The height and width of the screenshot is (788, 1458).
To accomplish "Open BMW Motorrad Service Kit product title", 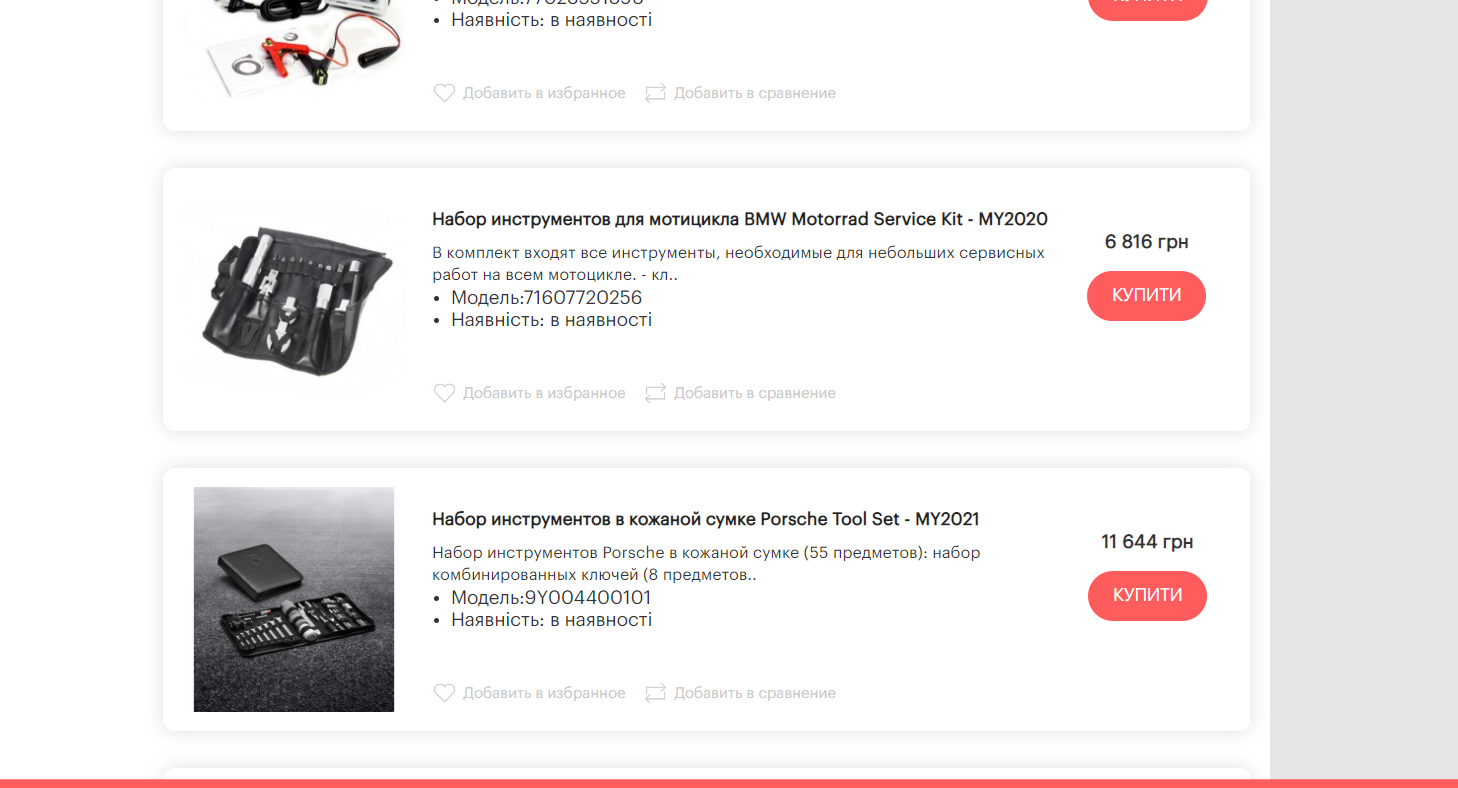I will tap(740, 219).
